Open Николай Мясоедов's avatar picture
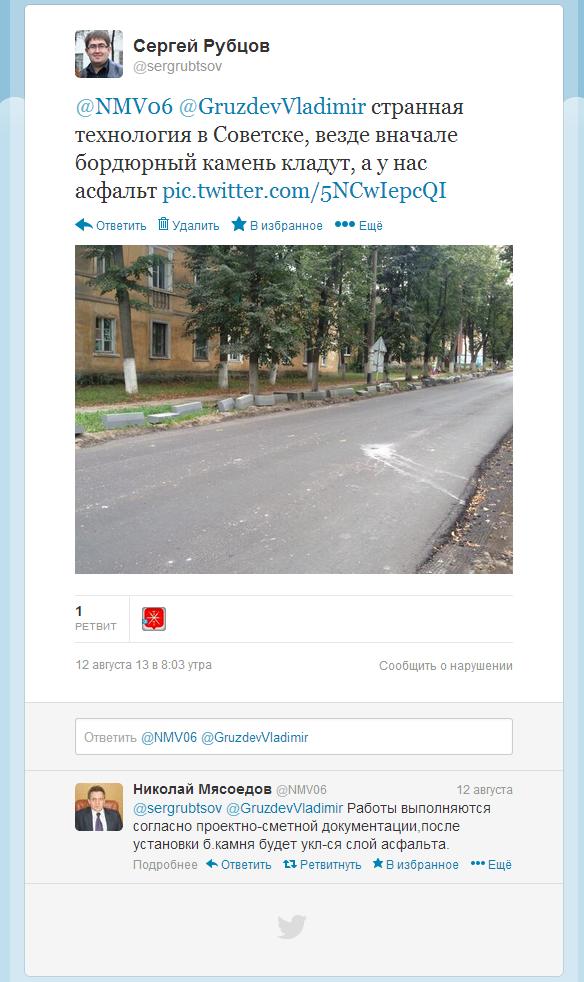584x982 pixels. (x=99, y=807)
